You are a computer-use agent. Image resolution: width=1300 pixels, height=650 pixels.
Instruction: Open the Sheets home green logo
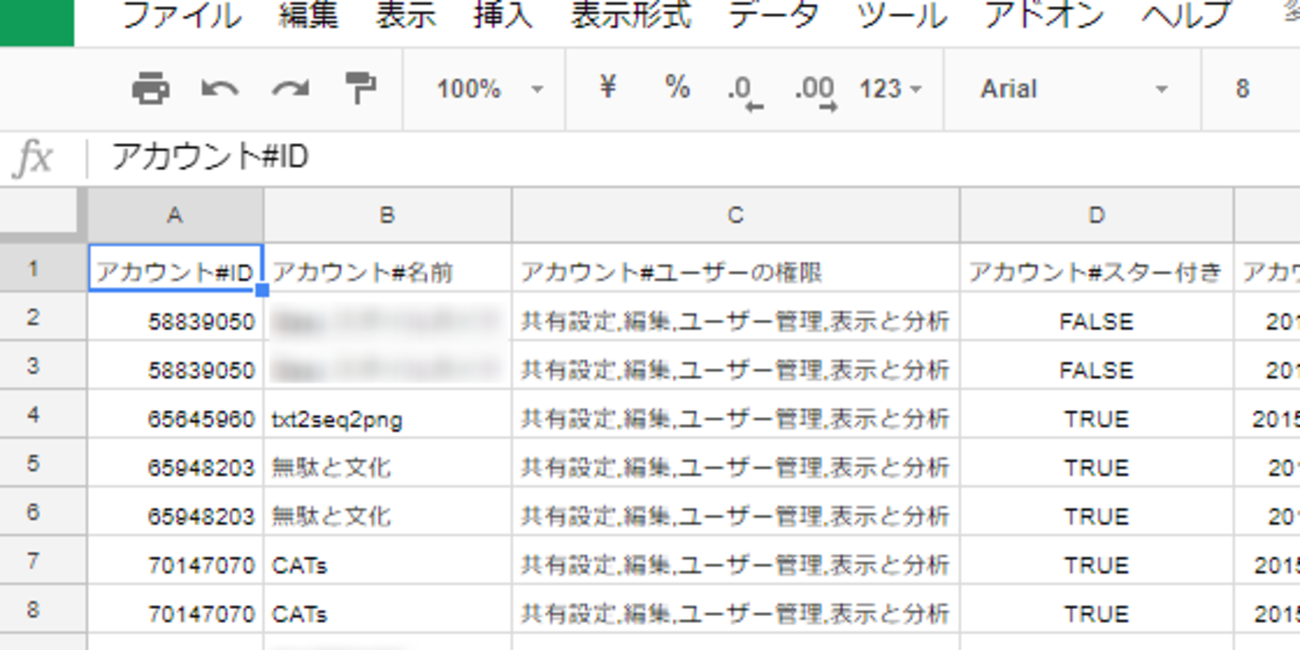pyautogui.click(x=37, y=22)
